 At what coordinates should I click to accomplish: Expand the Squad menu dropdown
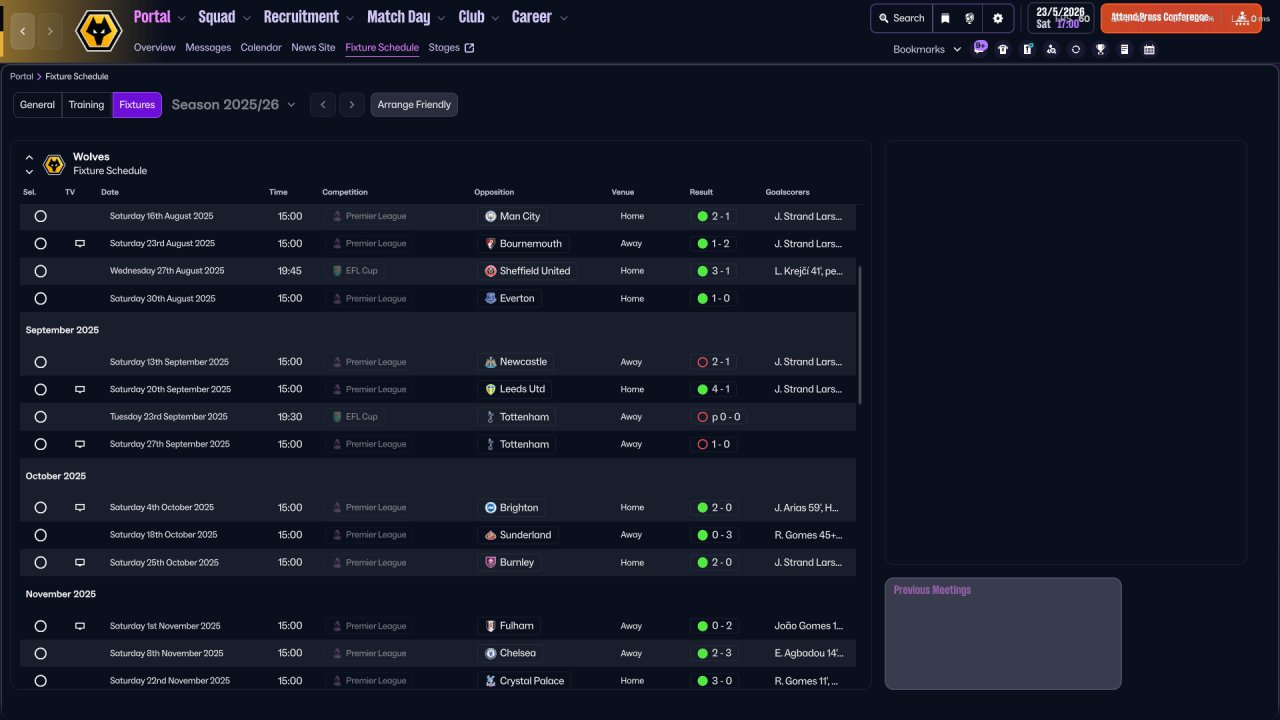[x=225, y=17]
